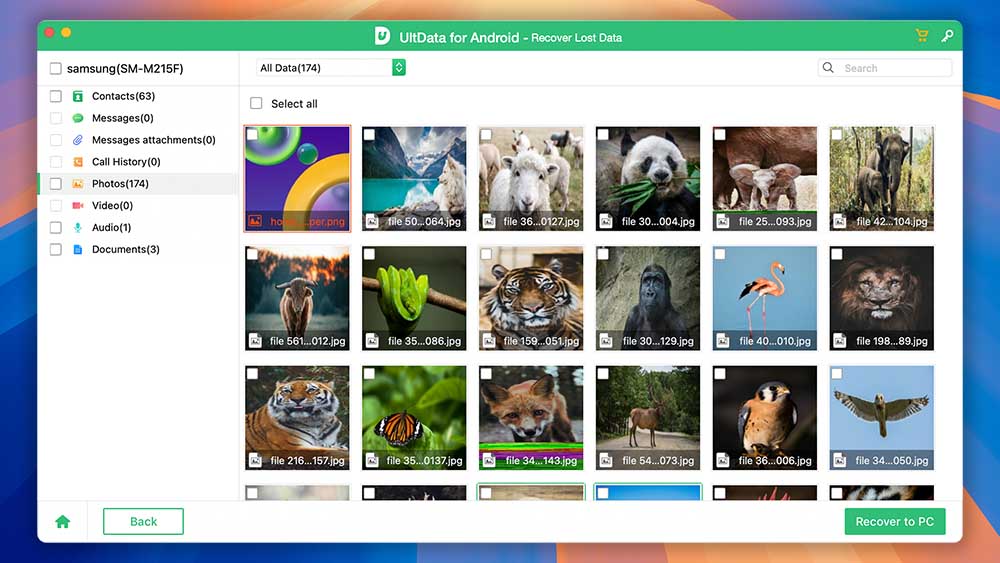Click the Messages speech bubble icon
The image size is (1000, 563).
(78, 118)
